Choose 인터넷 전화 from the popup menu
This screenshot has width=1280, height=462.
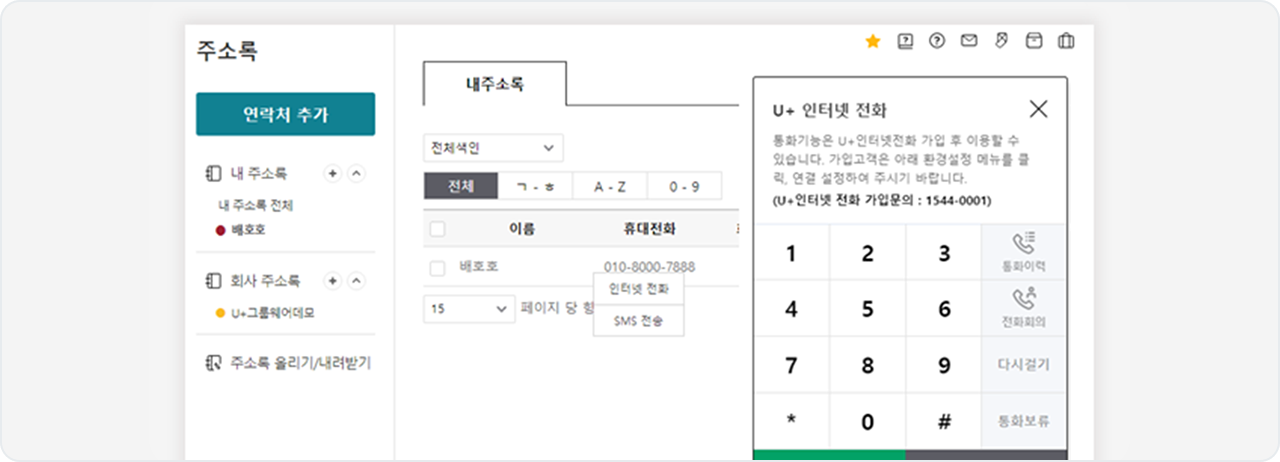click(x=639, y=290)
